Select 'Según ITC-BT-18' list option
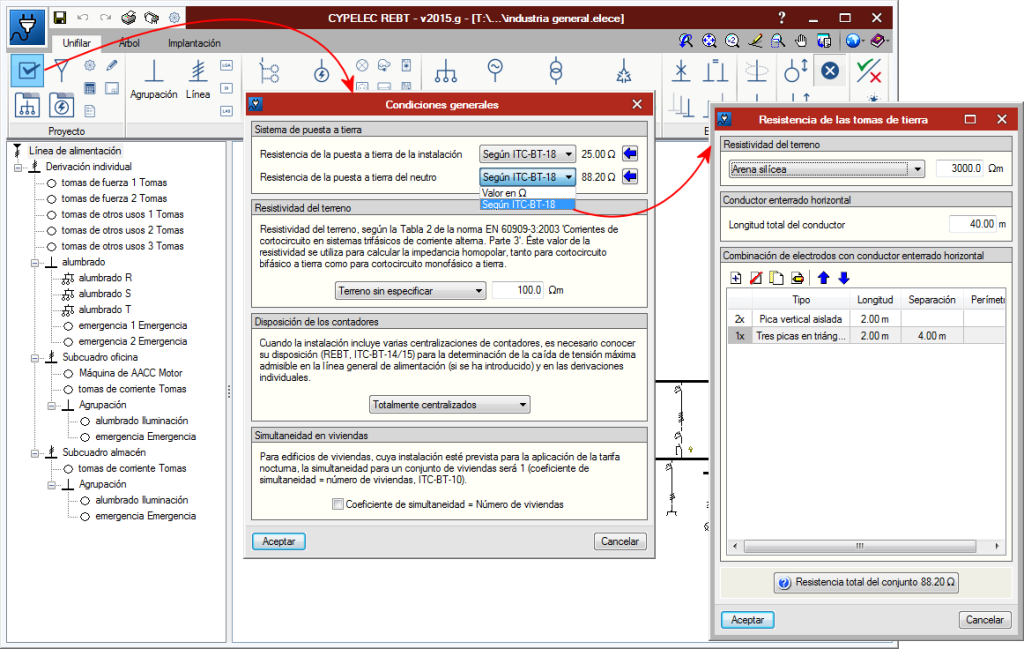This screenshot has width=1024, height=649. [x=528, y=204]
